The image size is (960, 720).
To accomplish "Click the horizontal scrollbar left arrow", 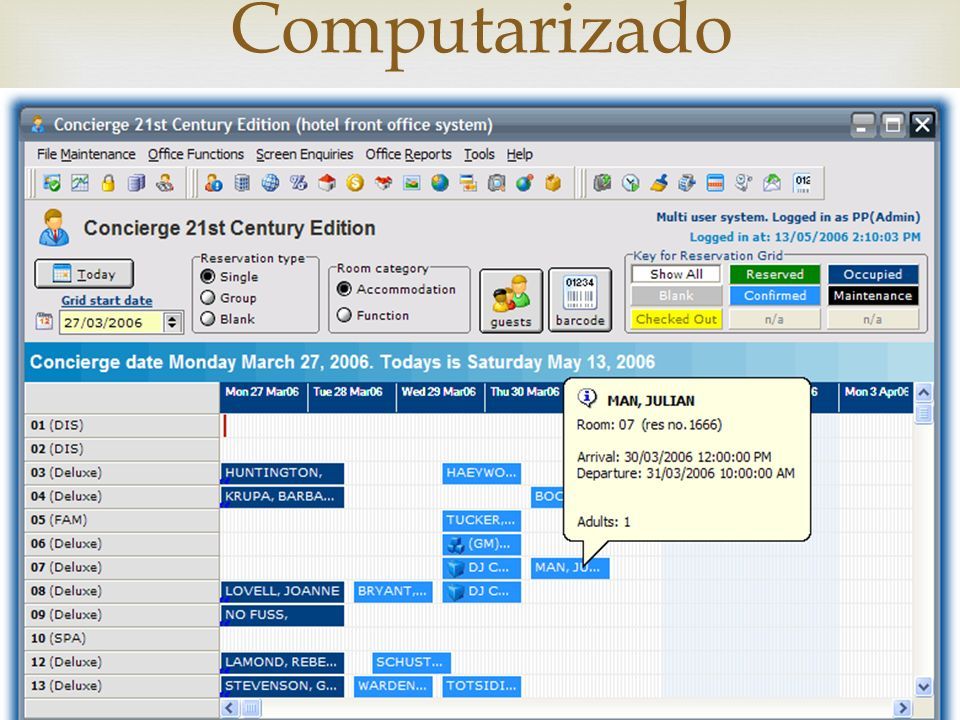I will coord(230,708).
